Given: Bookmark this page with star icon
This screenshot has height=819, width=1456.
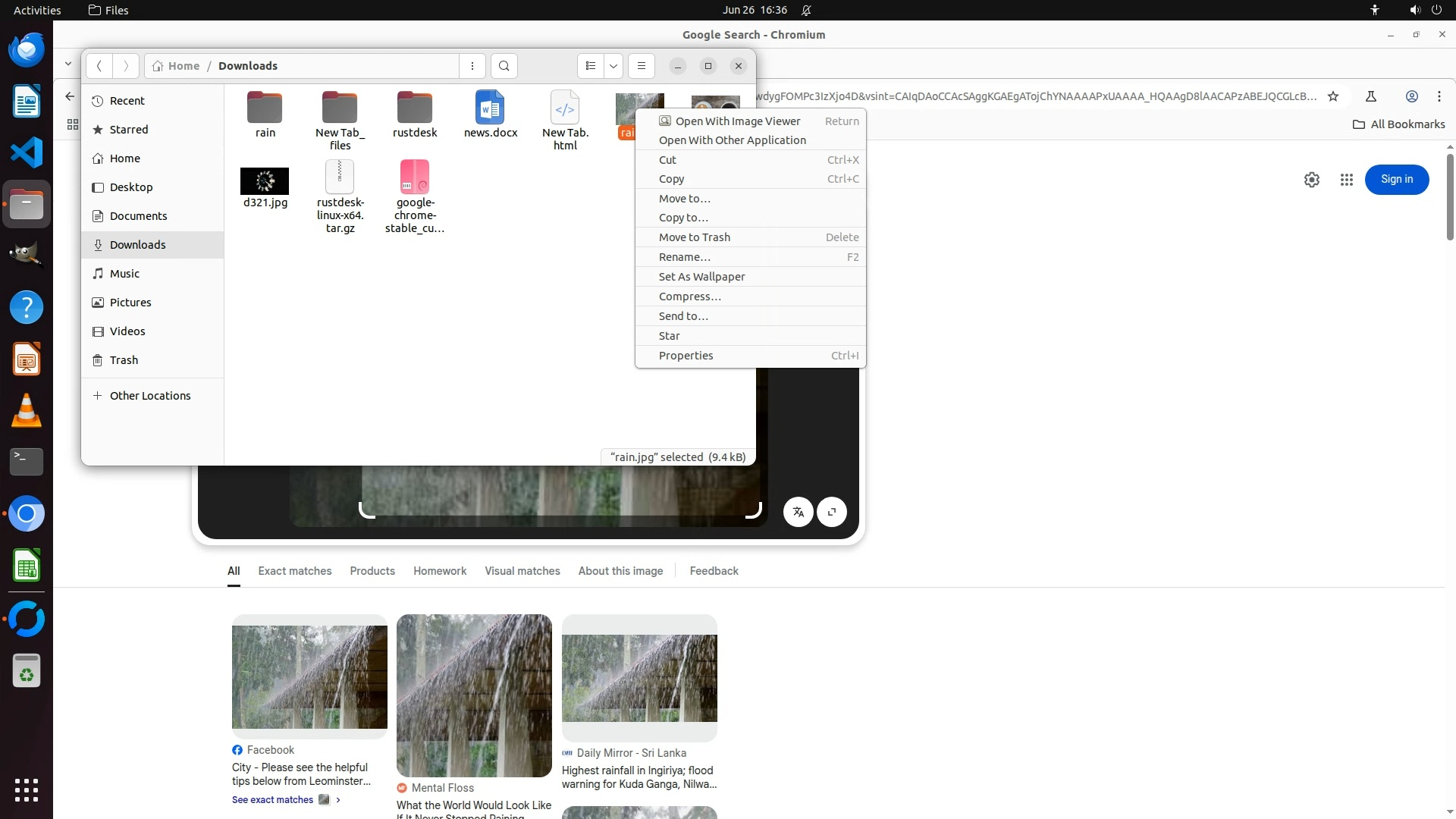Looking at the screenshot, I should point(1333,96).
